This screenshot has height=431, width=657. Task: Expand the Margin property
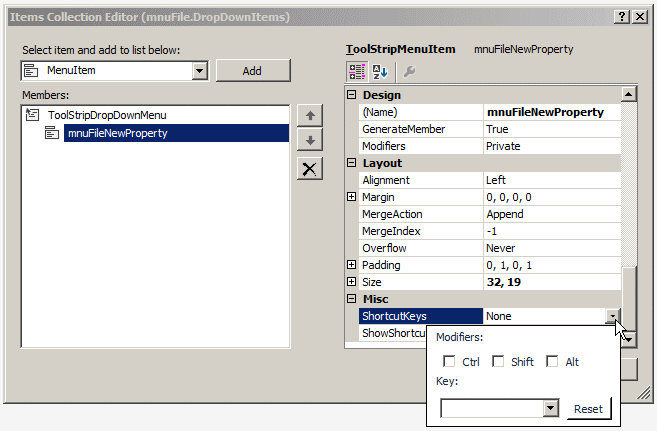[352, 196]
